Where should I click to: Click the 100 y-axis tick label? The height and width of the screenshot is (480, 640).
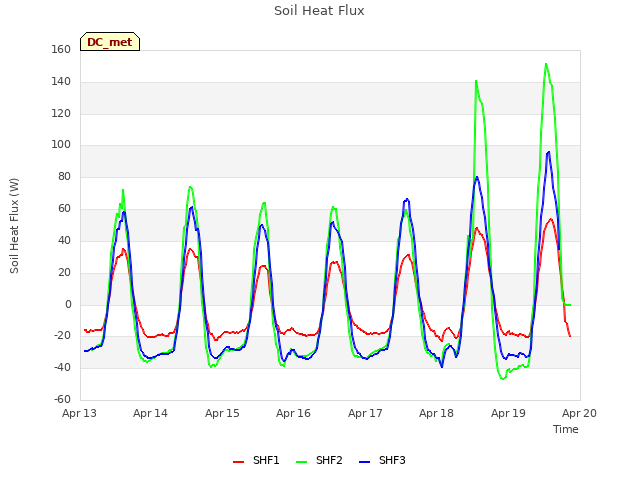point(61,144)
